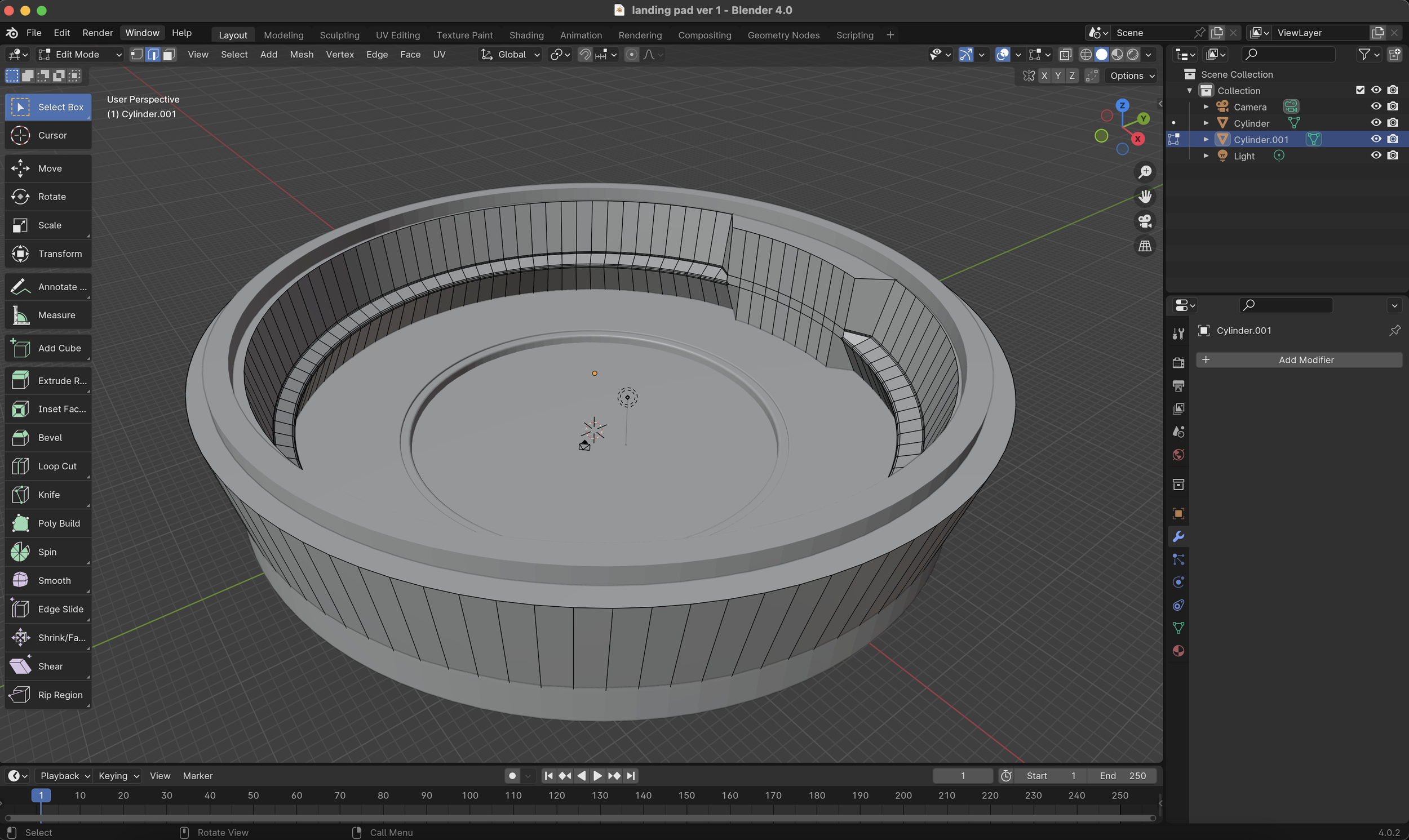This screenshot has width=1409, height=840.
Task: Activate the Knife tool
Action: [47, 494]
